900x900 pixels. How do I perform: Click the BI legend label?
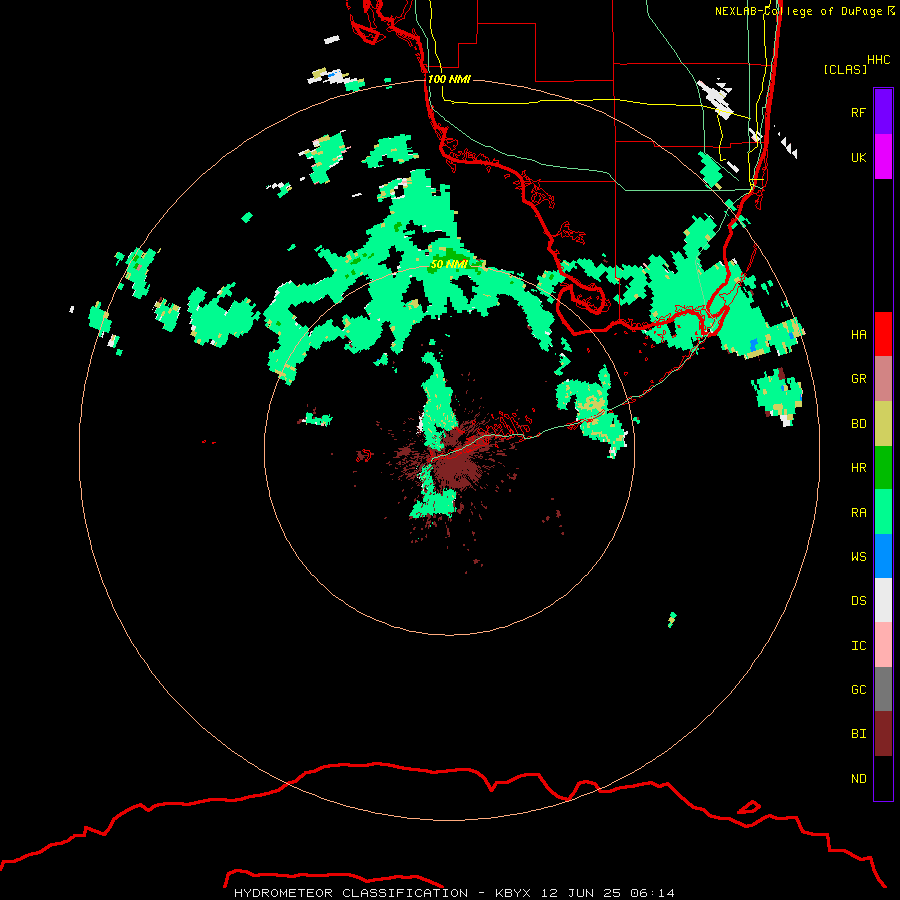click(858, 734)
